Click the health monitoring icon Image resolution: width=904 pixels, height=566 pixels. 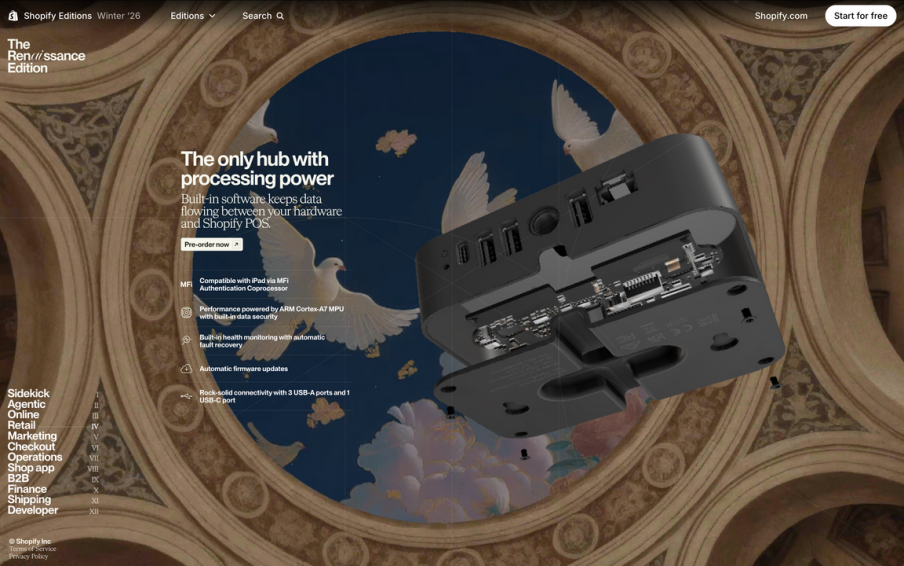pos(186,341)
